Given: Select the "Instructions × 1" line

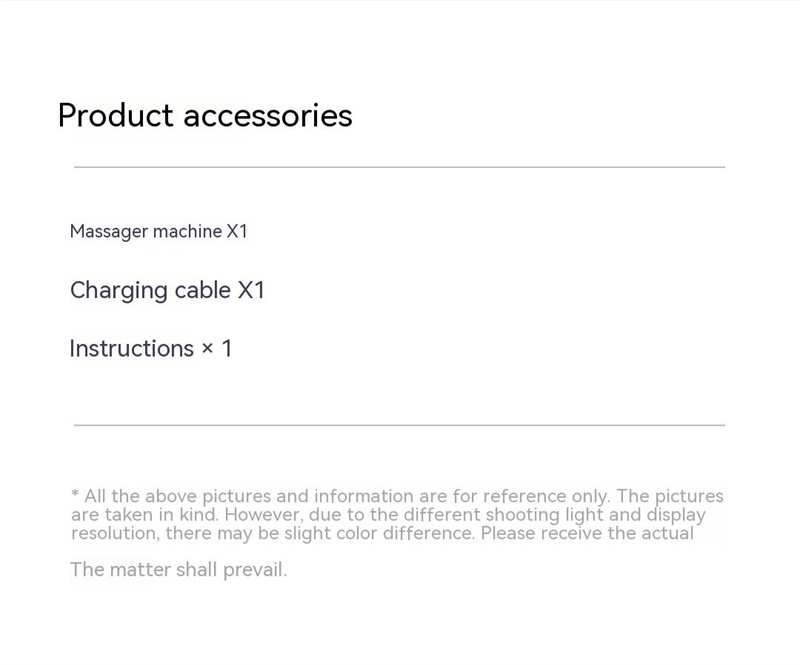Looking at the screenshot, I should click(150, 349).
